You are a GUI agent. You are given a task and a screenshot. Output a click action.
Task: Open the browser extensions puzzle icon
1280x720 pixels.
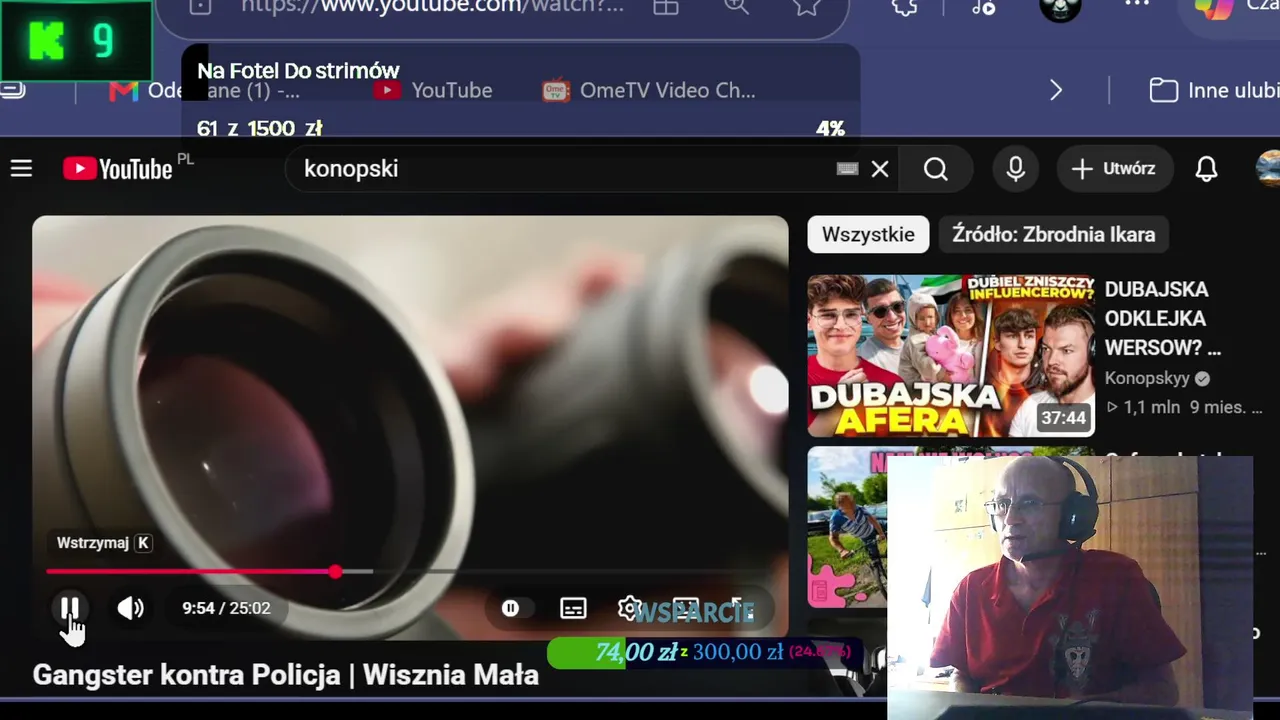[904, 6]
